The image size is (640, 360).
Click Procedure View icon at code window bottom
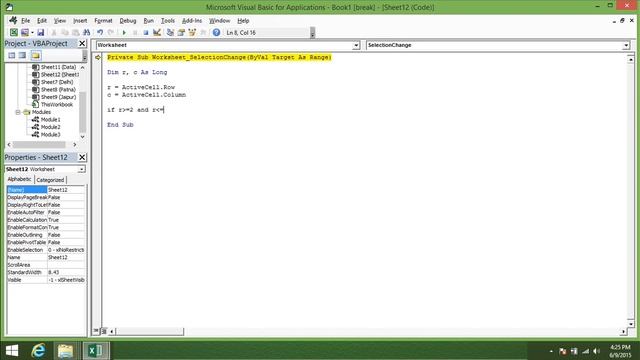tap(96, 331)
